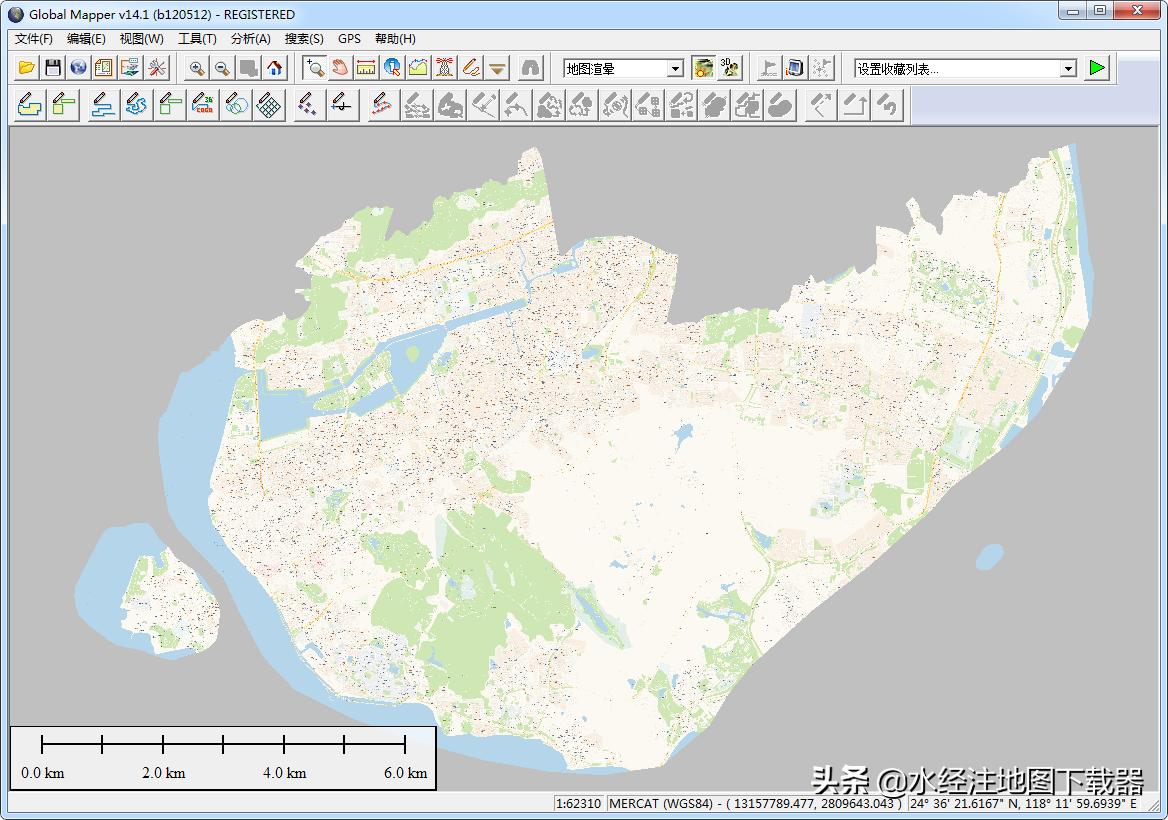Select the Create Grid digitizer tool
The image size is (1168, 820).
(x=268, y=105)
